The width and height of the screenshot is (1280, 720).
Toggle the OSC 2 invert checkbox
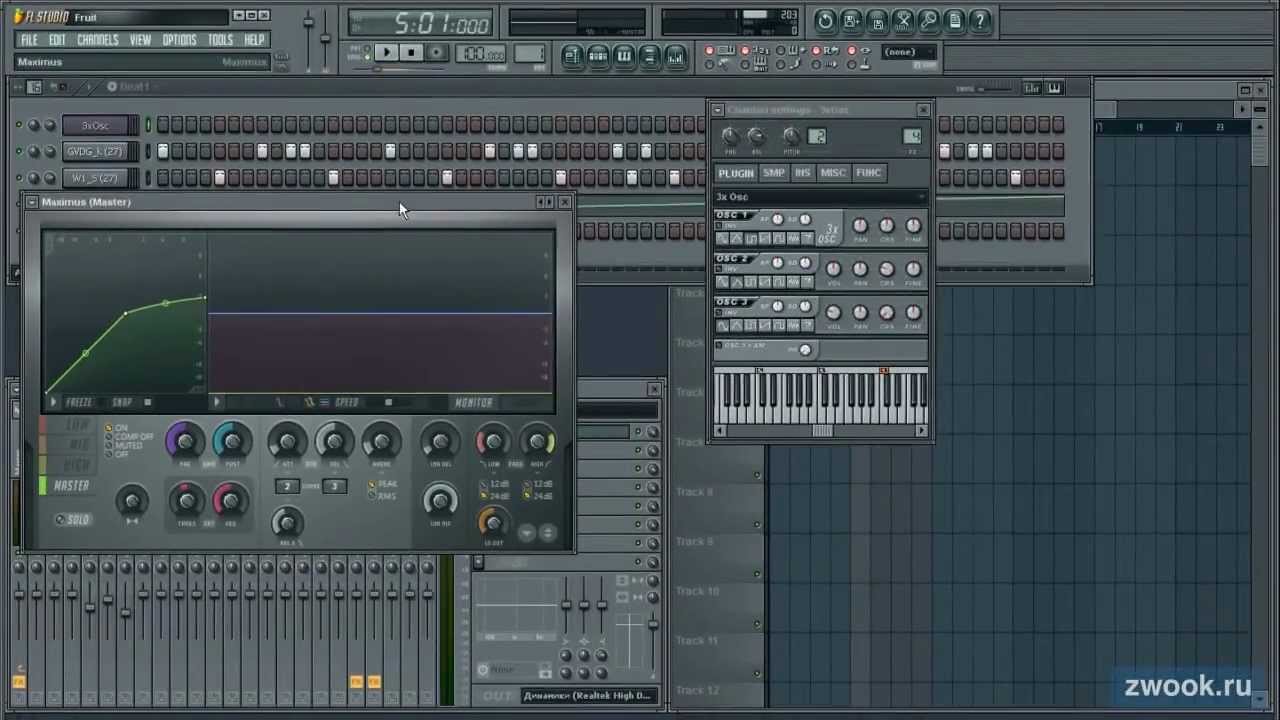point(721,269)
